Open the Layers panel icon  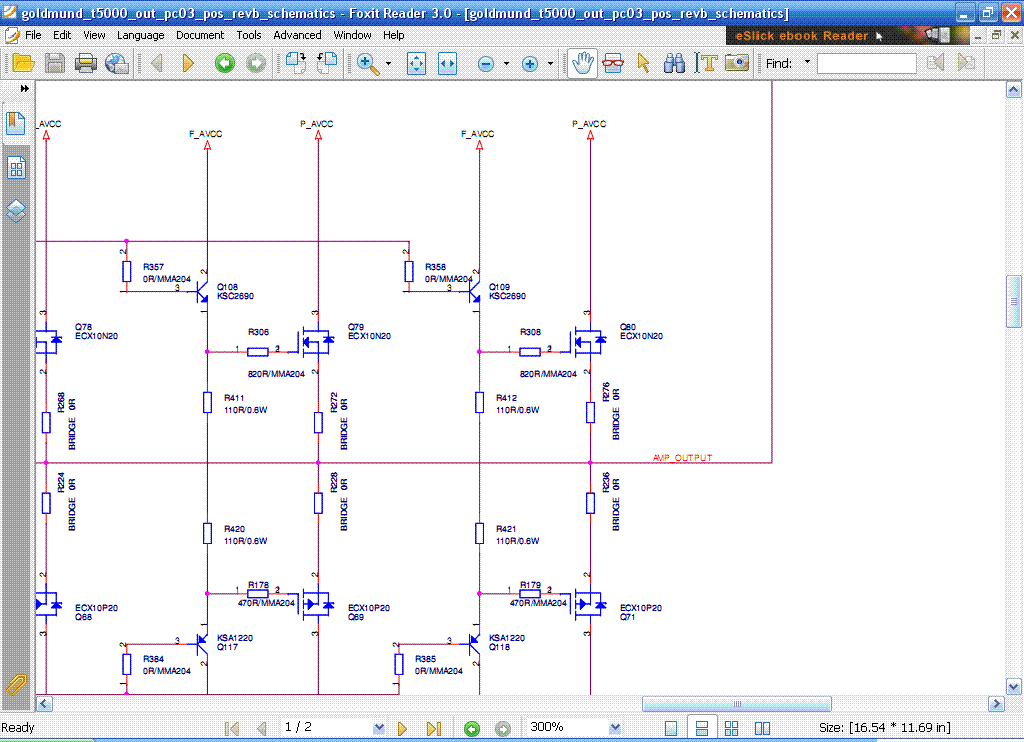pos(16,210)
